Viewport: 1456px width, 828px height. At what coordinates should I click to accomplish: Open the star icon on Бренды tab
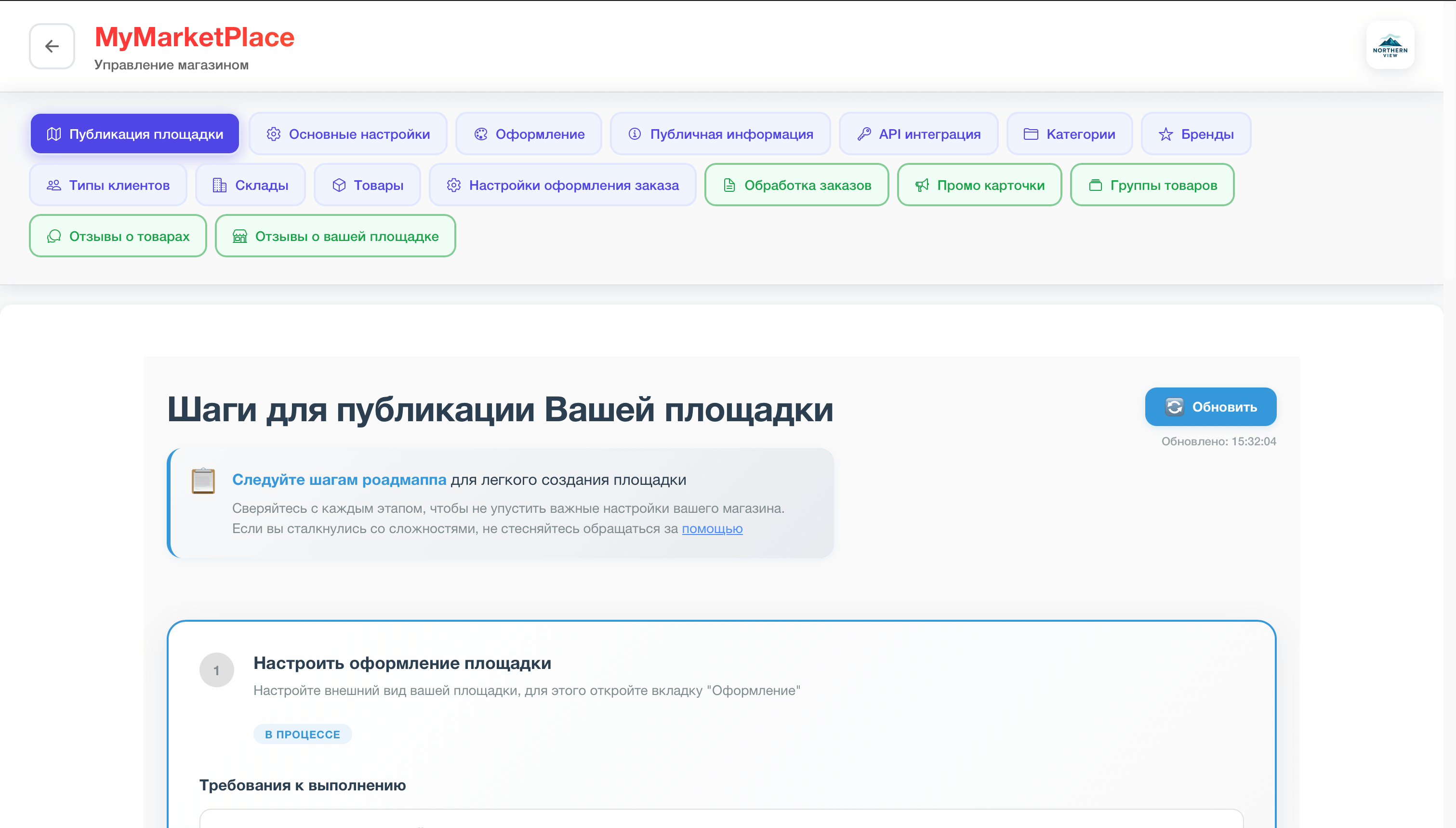[1165, 134]
